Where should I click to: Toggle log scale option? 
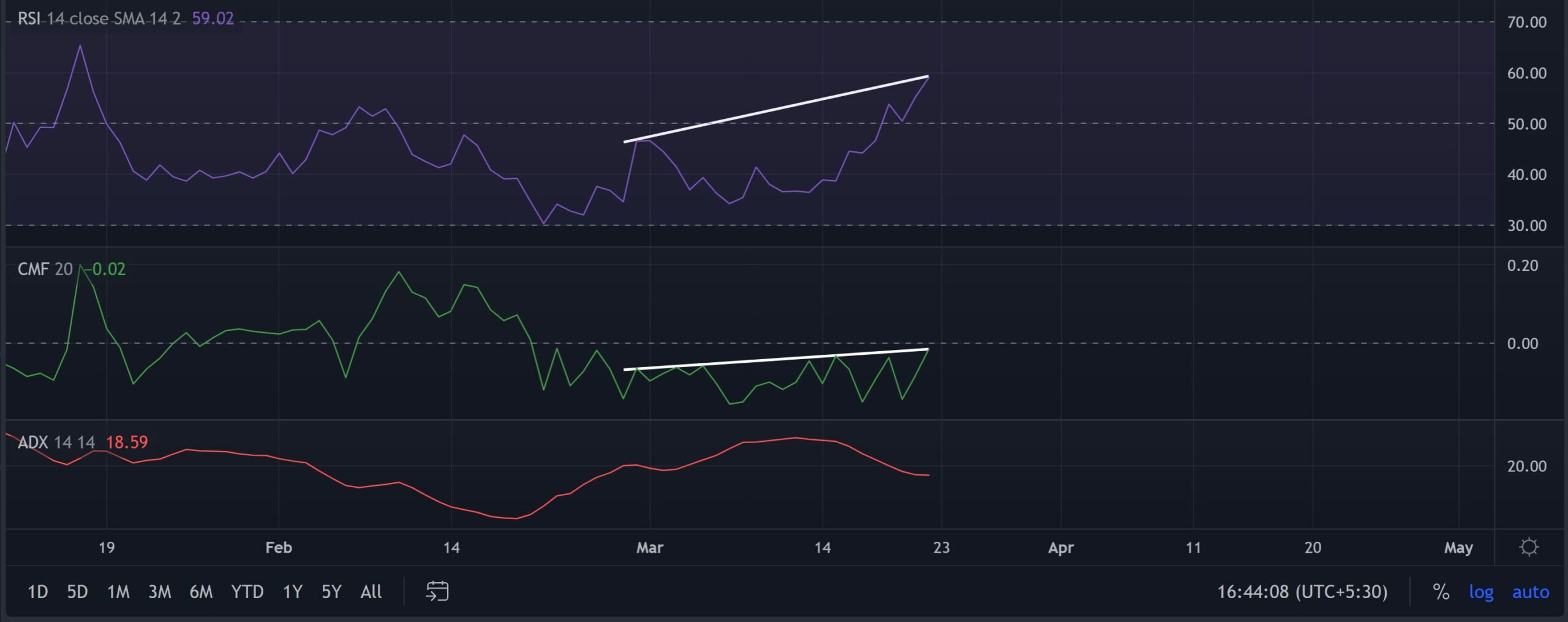[x=1480, y=592]
